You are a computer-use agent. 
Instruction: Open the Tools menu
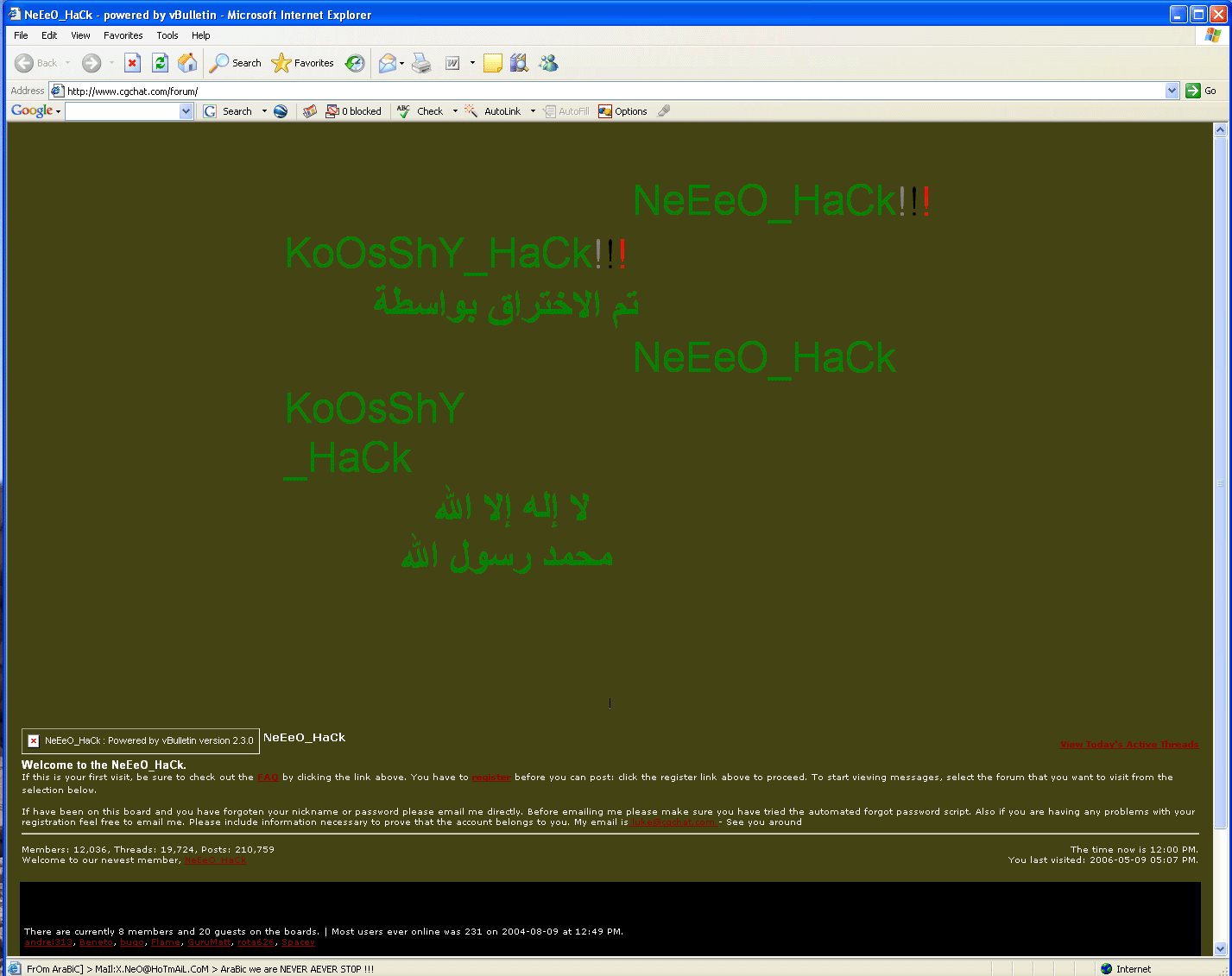[167, 35]
